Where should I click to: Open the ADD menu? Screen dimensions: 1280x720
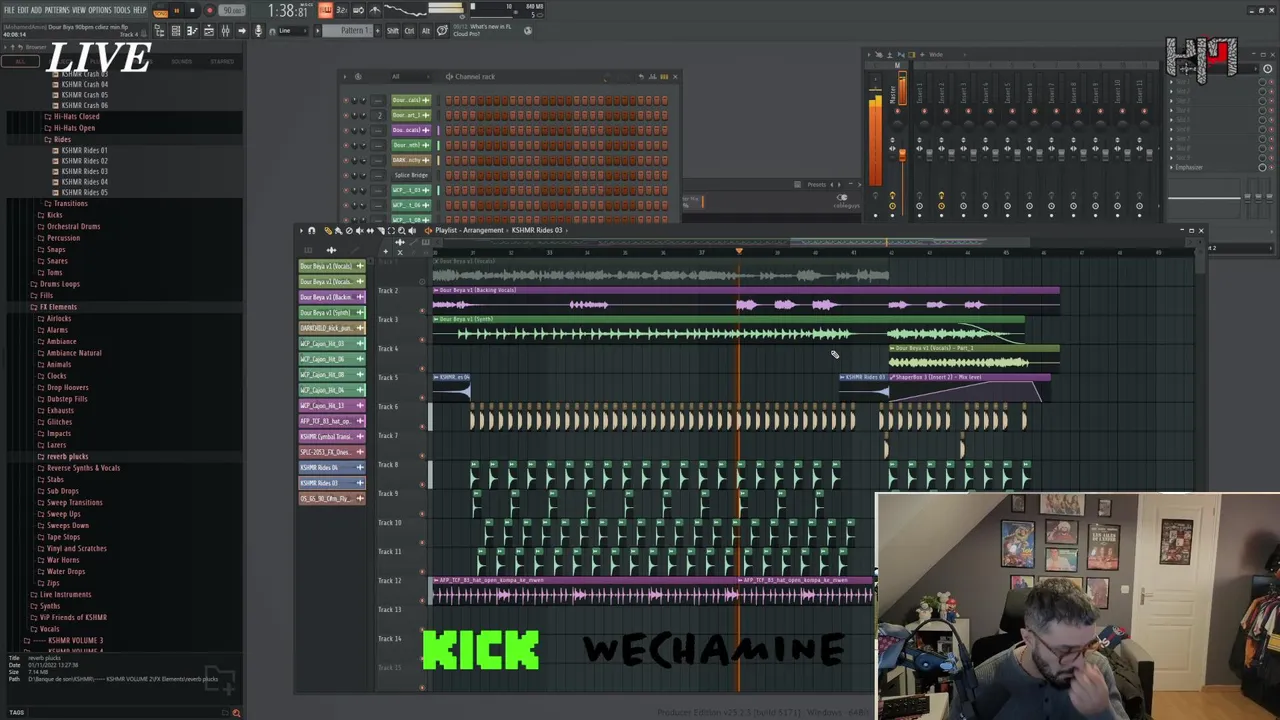(x=36, y=10)
